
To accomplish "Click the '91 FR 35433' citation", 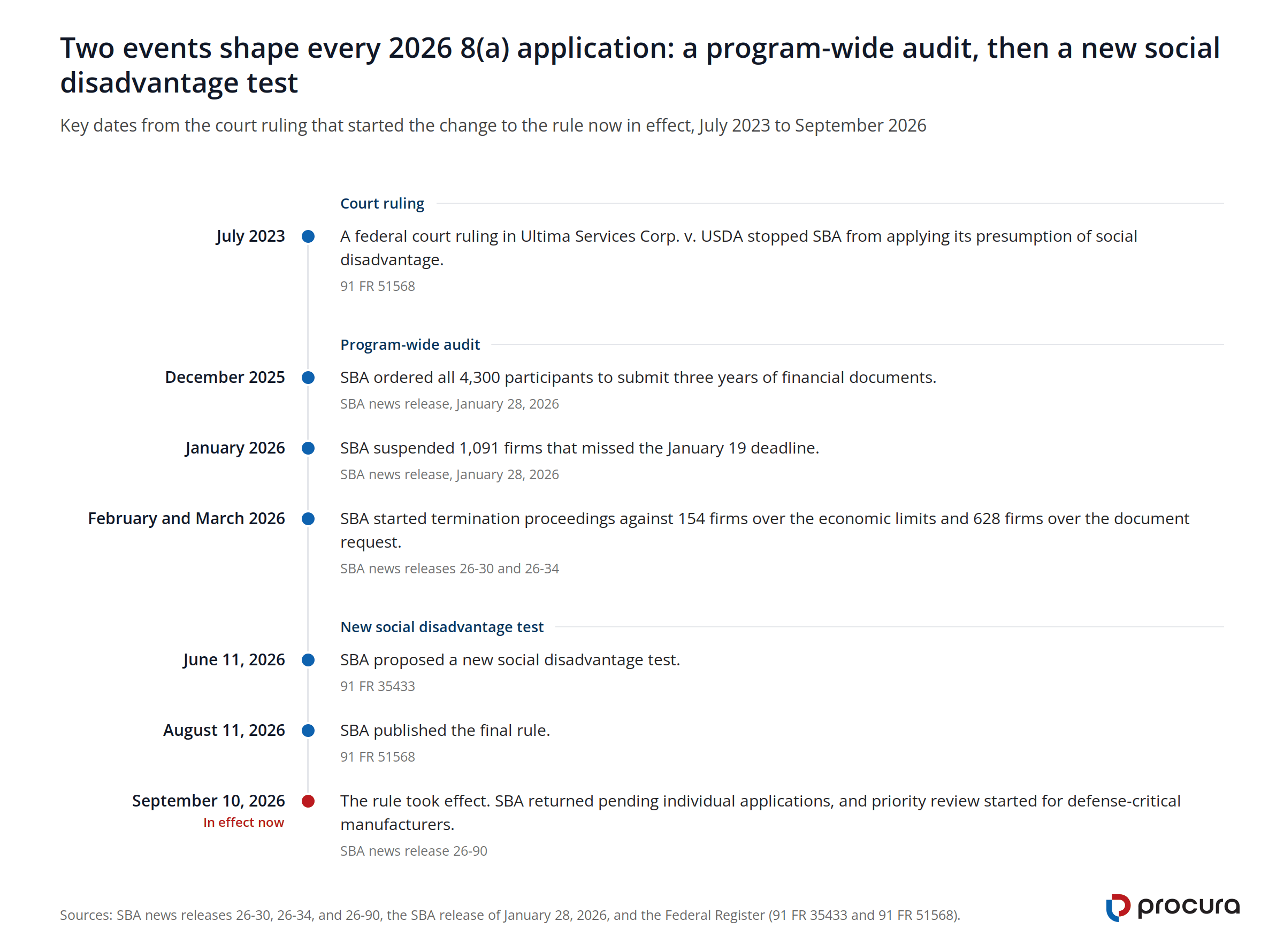I will (x=378, y=686).
